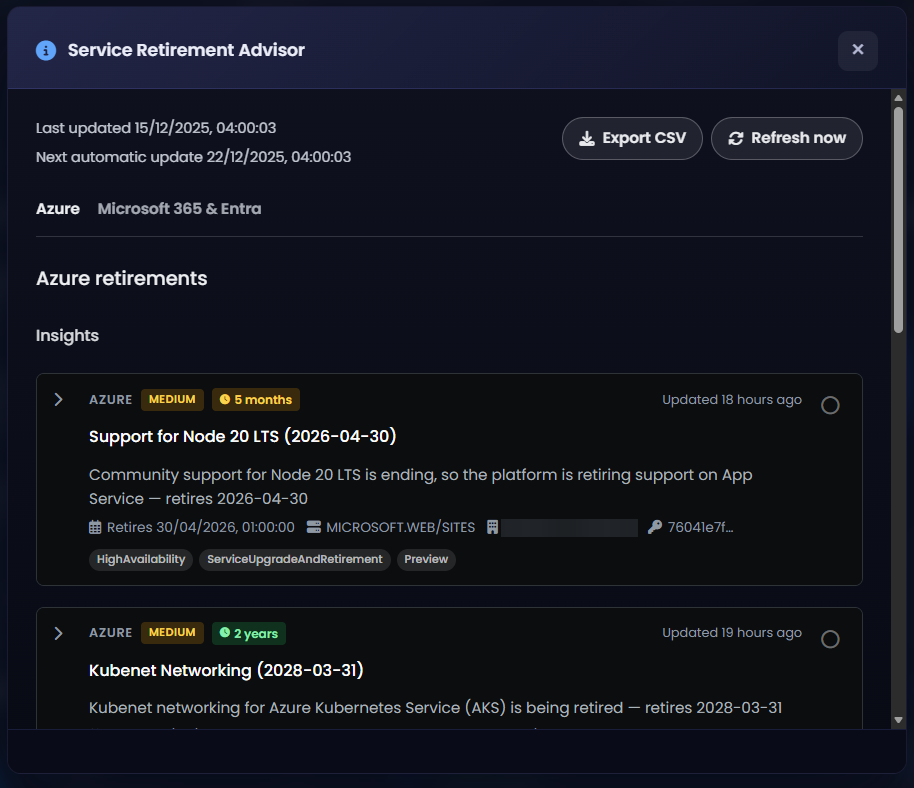Click the AZURE label on the Node 20 LTS card
Image resolution: width=914 pixels, height=788 pixels.
pos(110,400)
